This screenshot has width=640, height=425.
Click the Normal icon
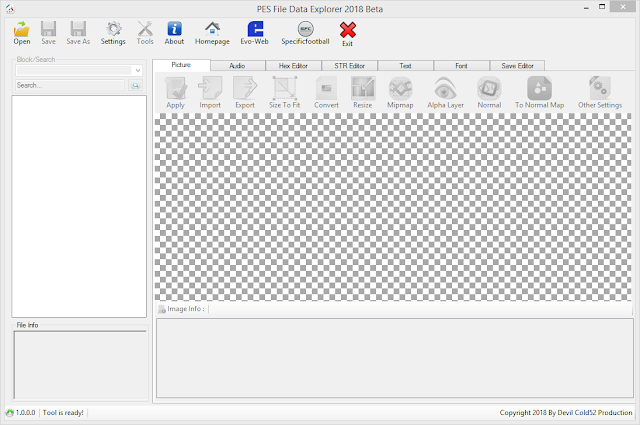pos(489,88)
